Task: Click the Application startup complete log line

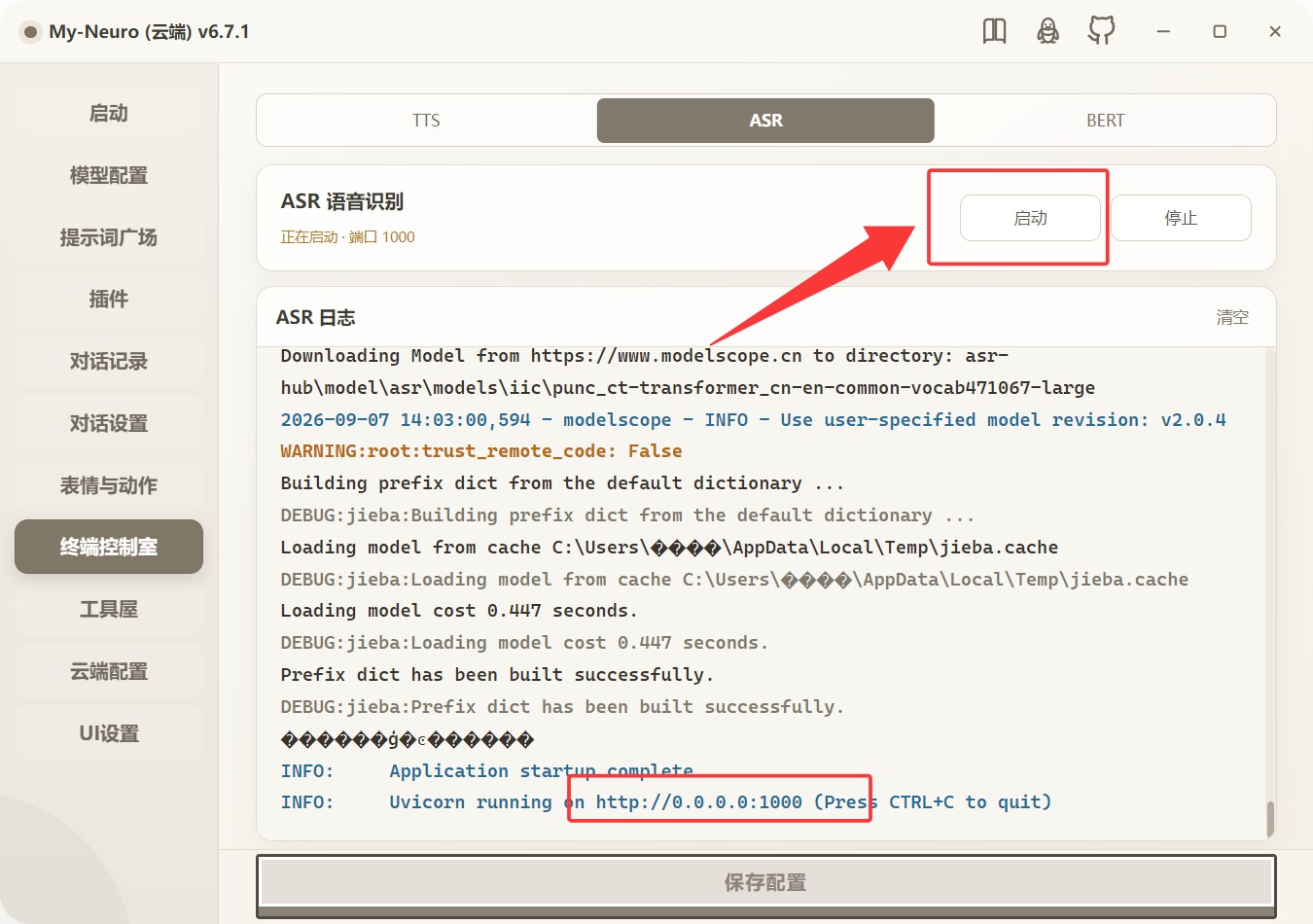Action: click(x=486, y=771)
